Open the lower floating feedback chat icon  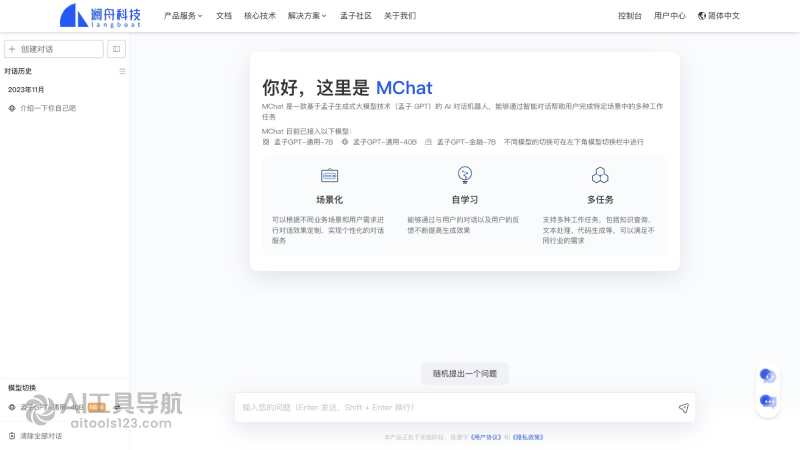pyautogui.click(x=768, y=402)
